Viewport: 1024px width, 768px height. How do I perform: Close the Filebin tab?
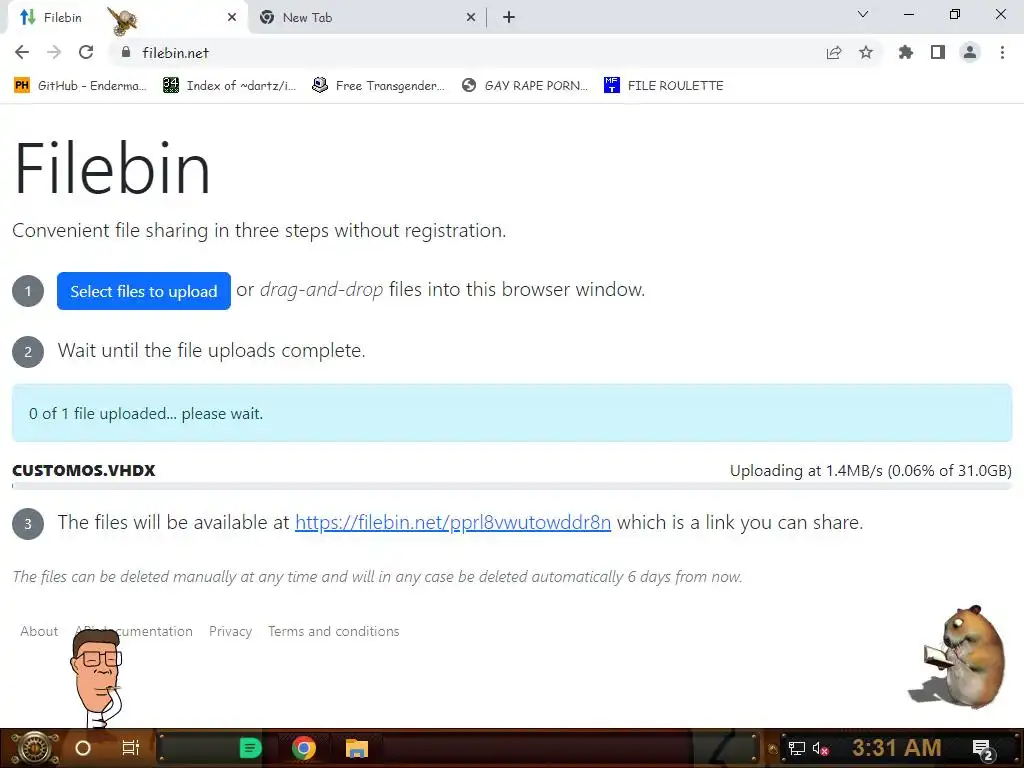232,18
